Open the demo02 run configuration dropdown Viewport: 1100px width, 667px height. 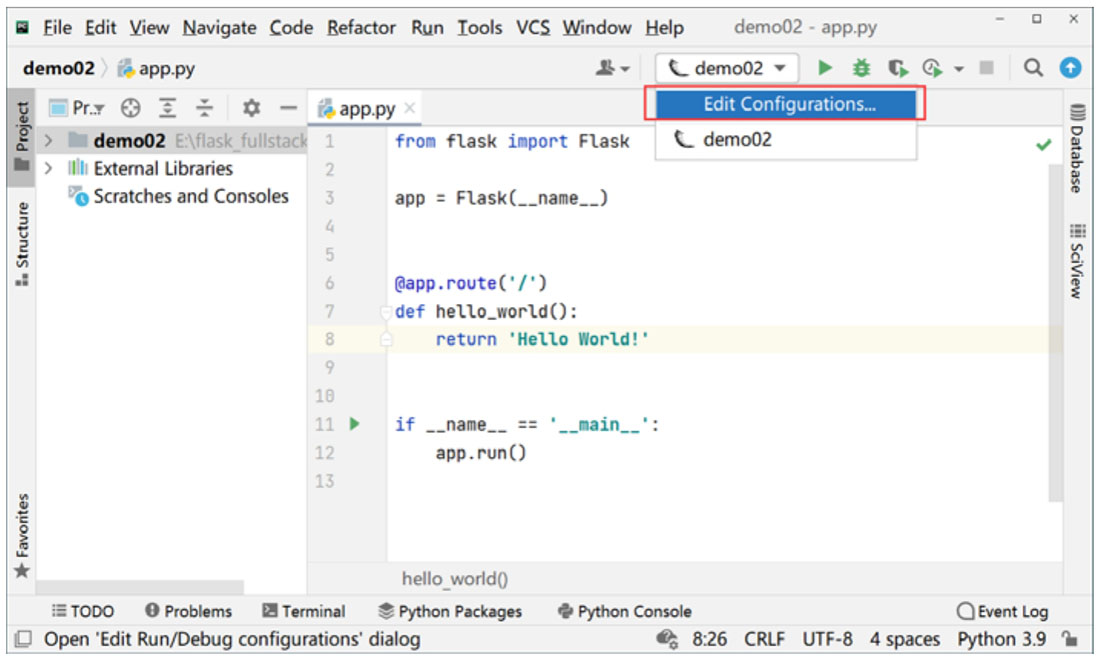point(727,68)
